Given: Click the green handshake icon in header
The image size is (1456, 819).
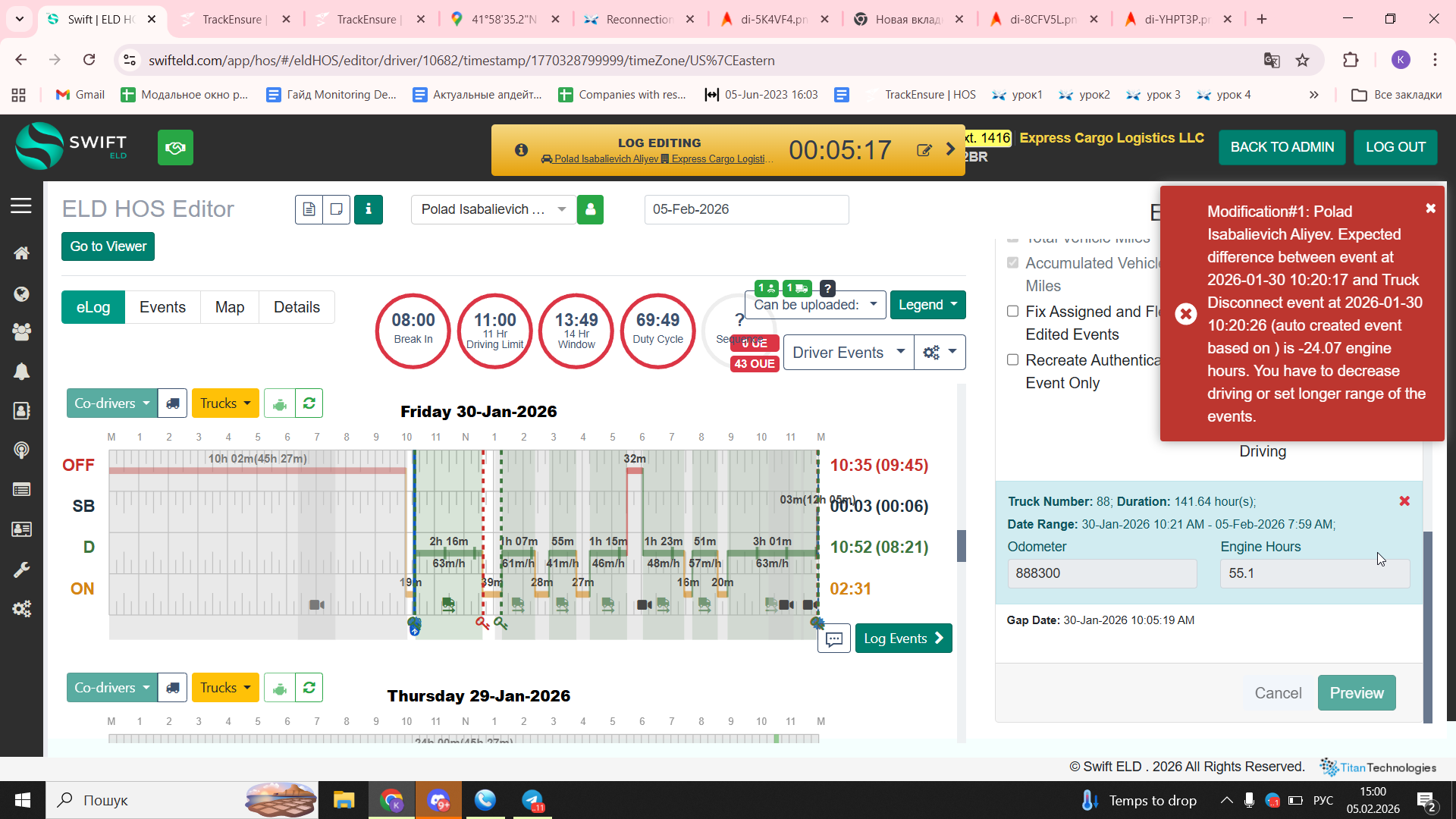Looking at the screenshot, I should point(175,147).
